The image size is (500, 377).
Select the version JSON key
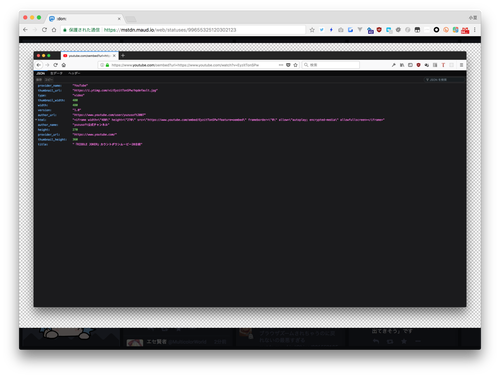click(44, 110)
